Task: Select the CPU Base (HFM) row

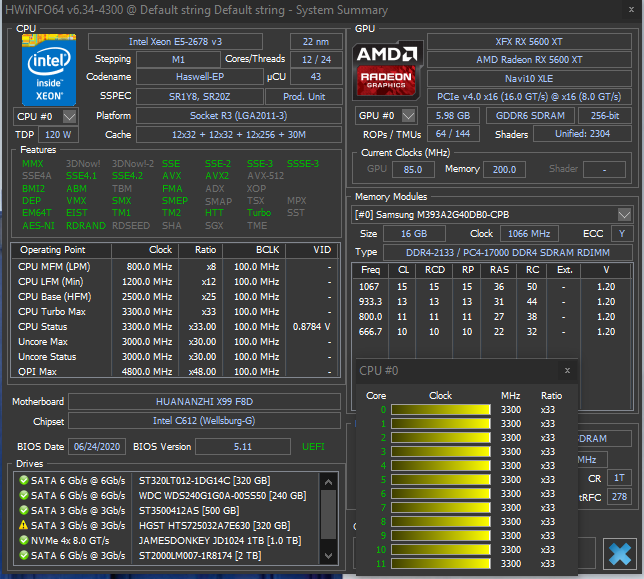Action: (175, 296)
